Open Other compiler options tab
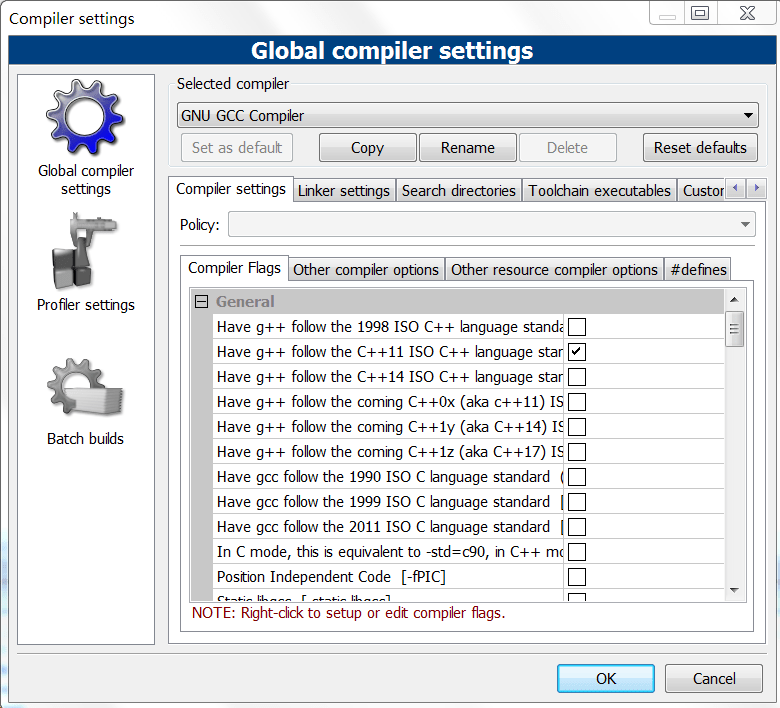The width and height of the screenshot is (780, 708). point(366,270)
